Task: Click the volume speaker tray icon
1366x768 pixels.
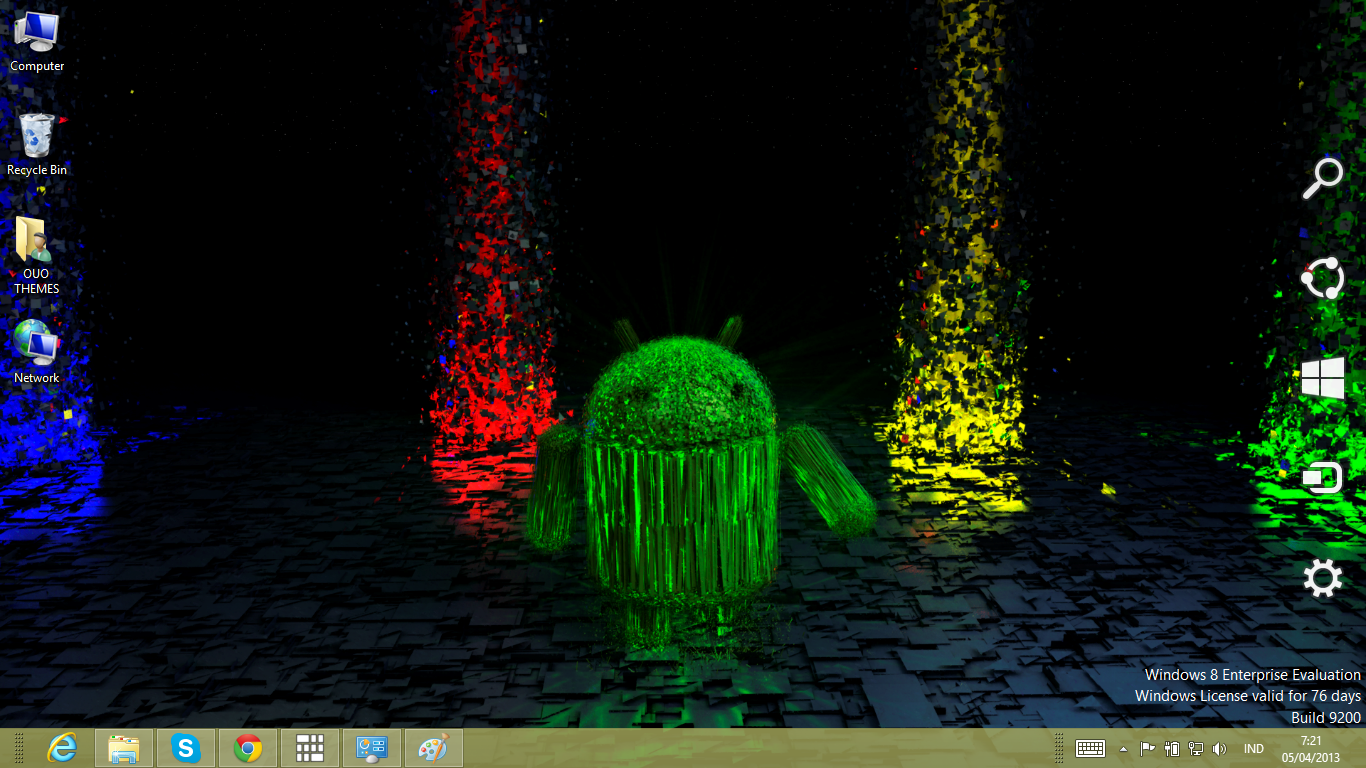Action: click(x=1219, y=748)
